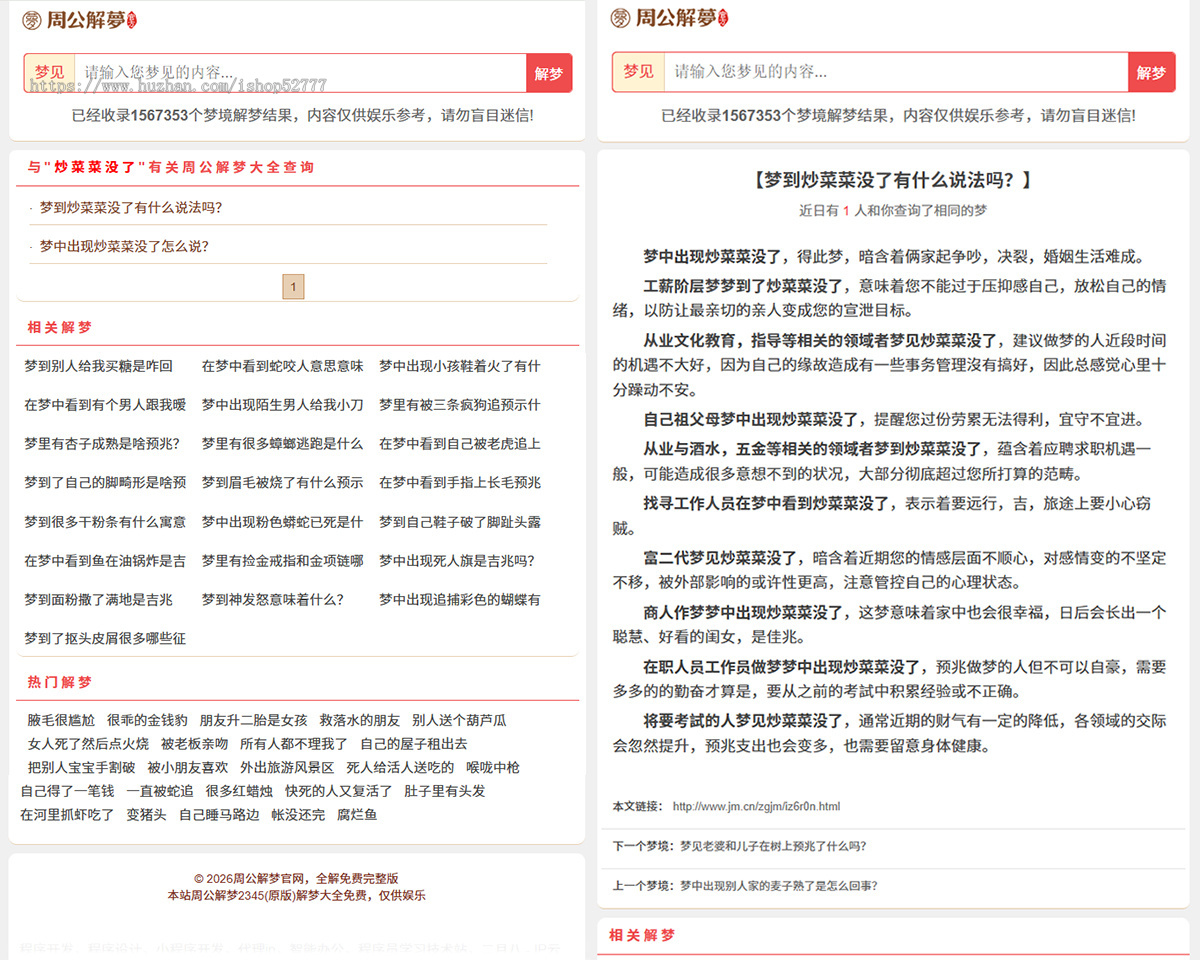Open hot dream 喉咙中枪
The width and height of the screenshot is (1200, 960).
pyautogui.click(x=493, y=768)
